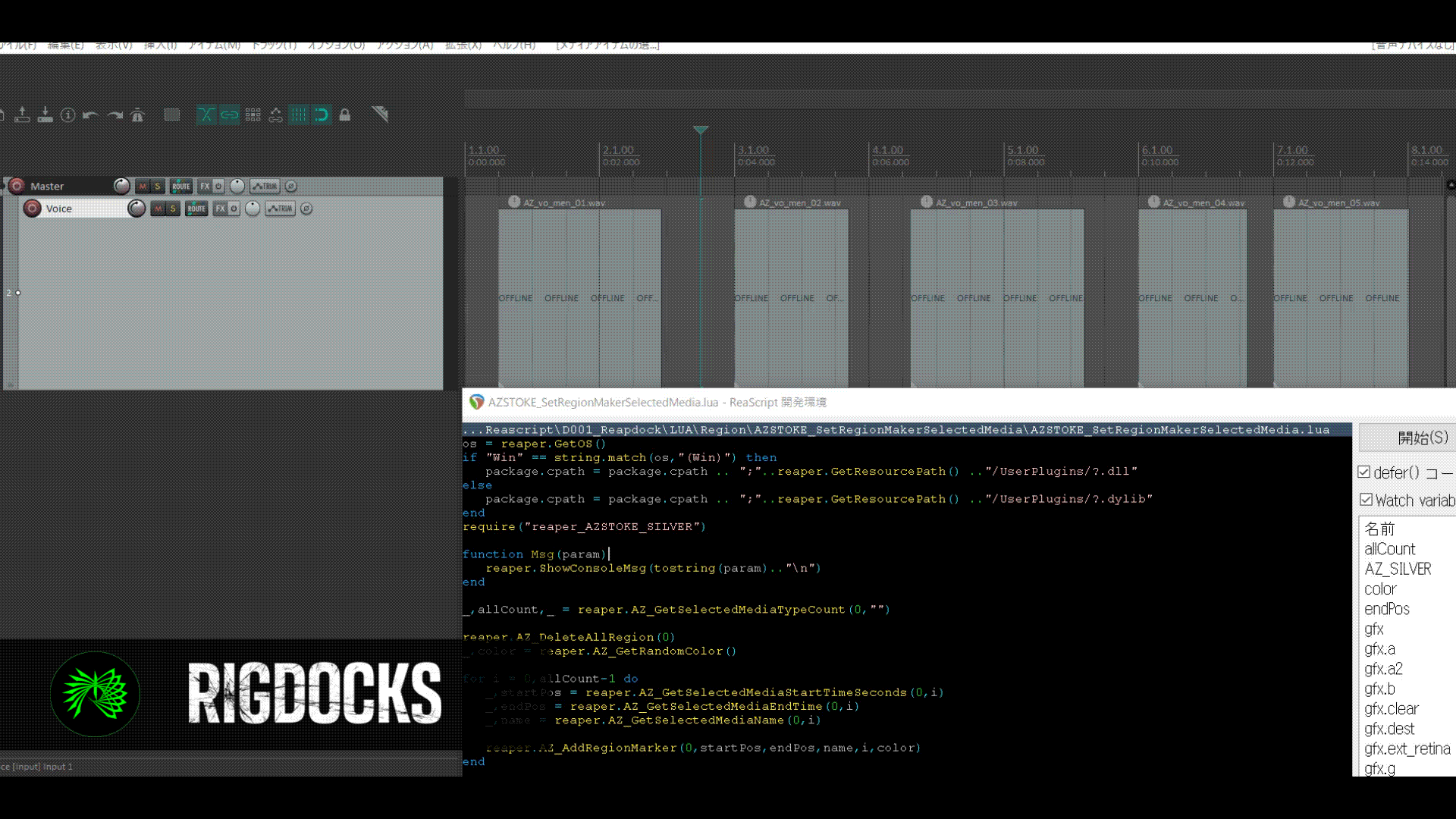Toggle grid lines toolbar icon
The width and height of the screenshot is (1456, 819).
pyautogui.click(x=299, y=115)
